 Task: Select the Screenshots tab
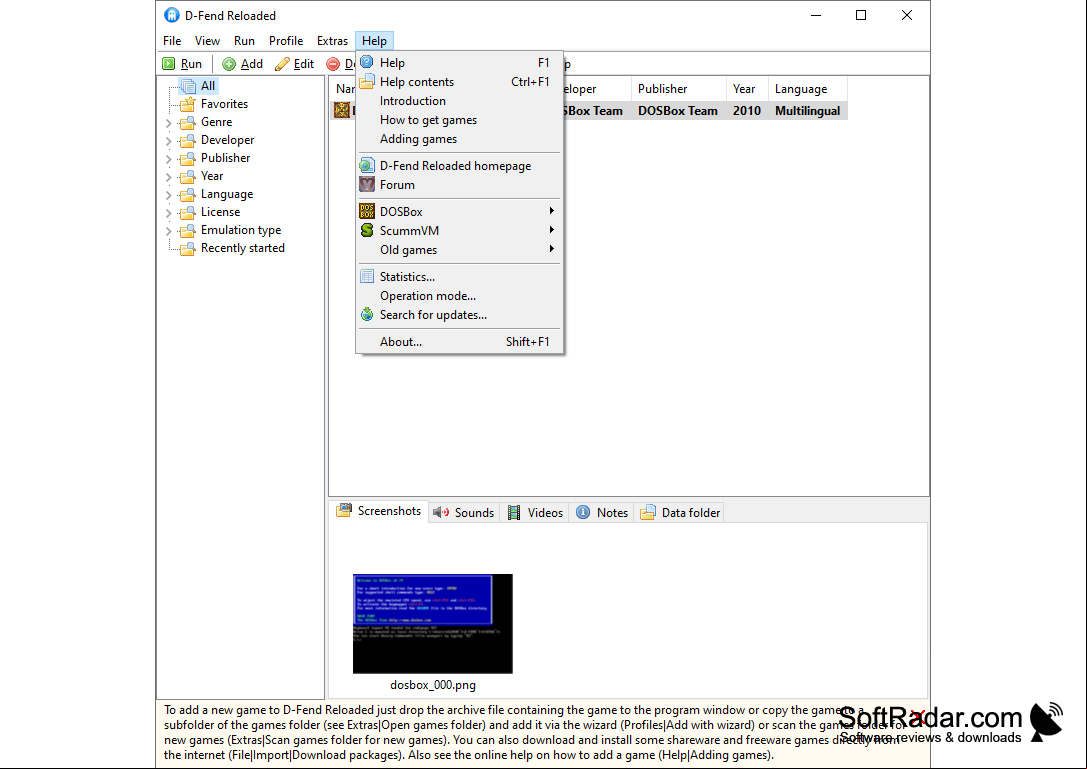tap(379, 511)
